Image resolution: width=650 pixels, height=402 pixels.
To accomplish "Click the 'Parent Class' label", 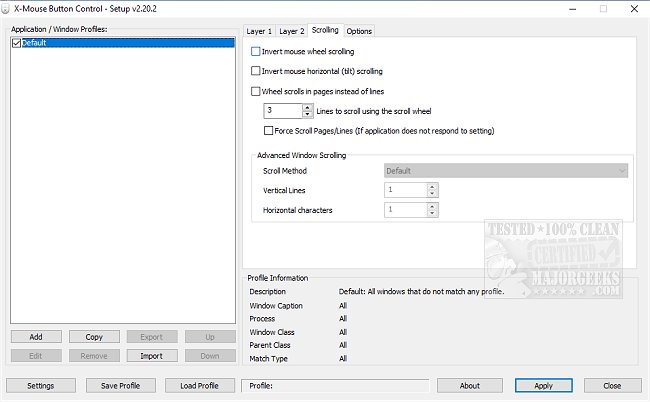I will (270, 345).
